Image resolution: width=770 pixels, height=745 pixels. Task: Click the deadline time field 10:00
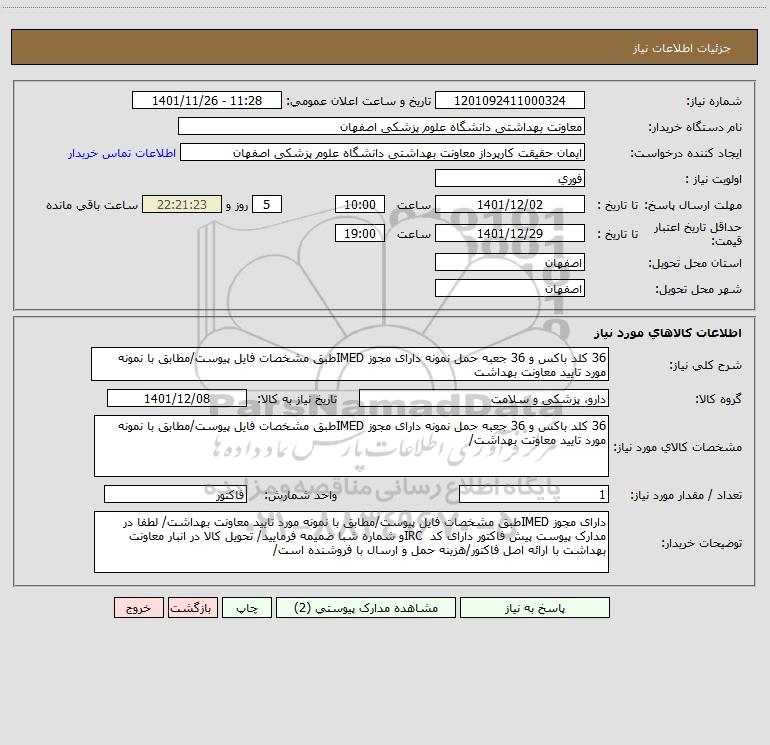359,204
